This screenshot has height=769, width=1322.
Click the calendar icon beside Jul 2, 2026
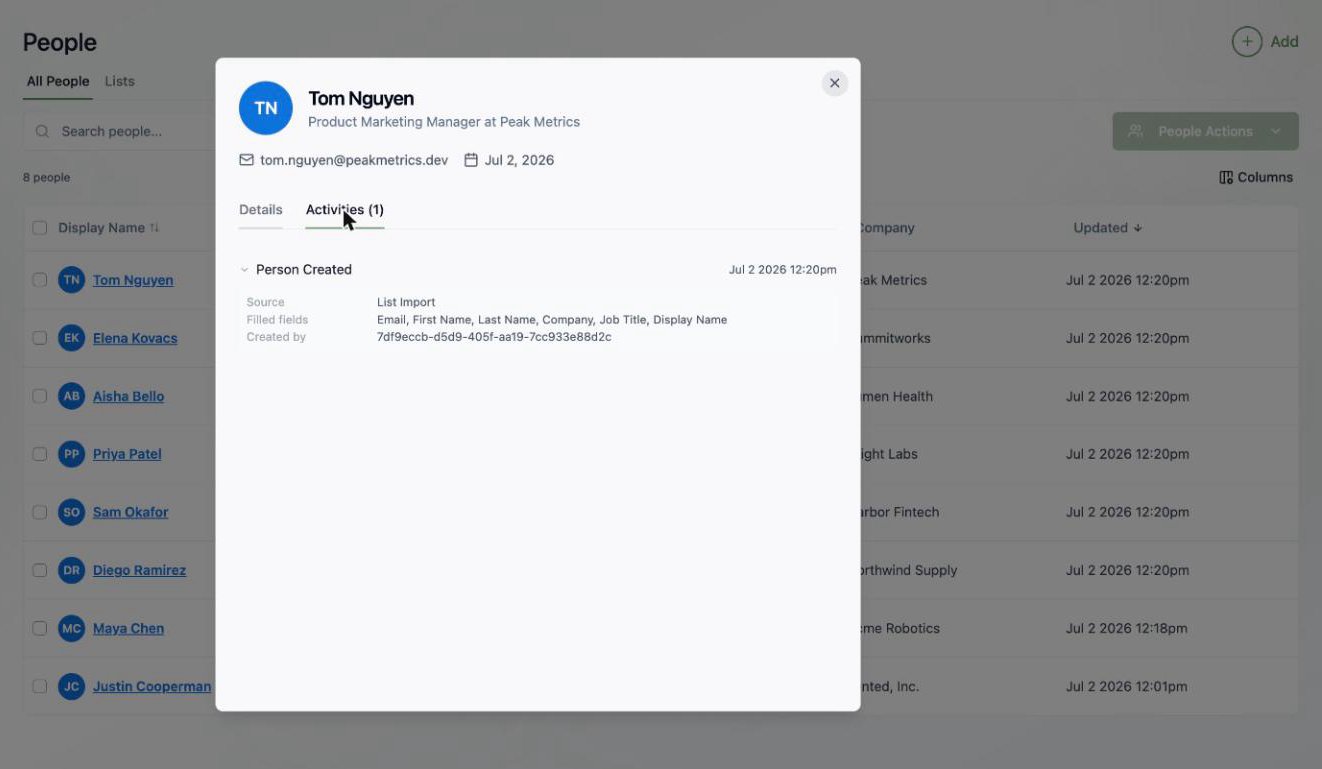(471, 160)
